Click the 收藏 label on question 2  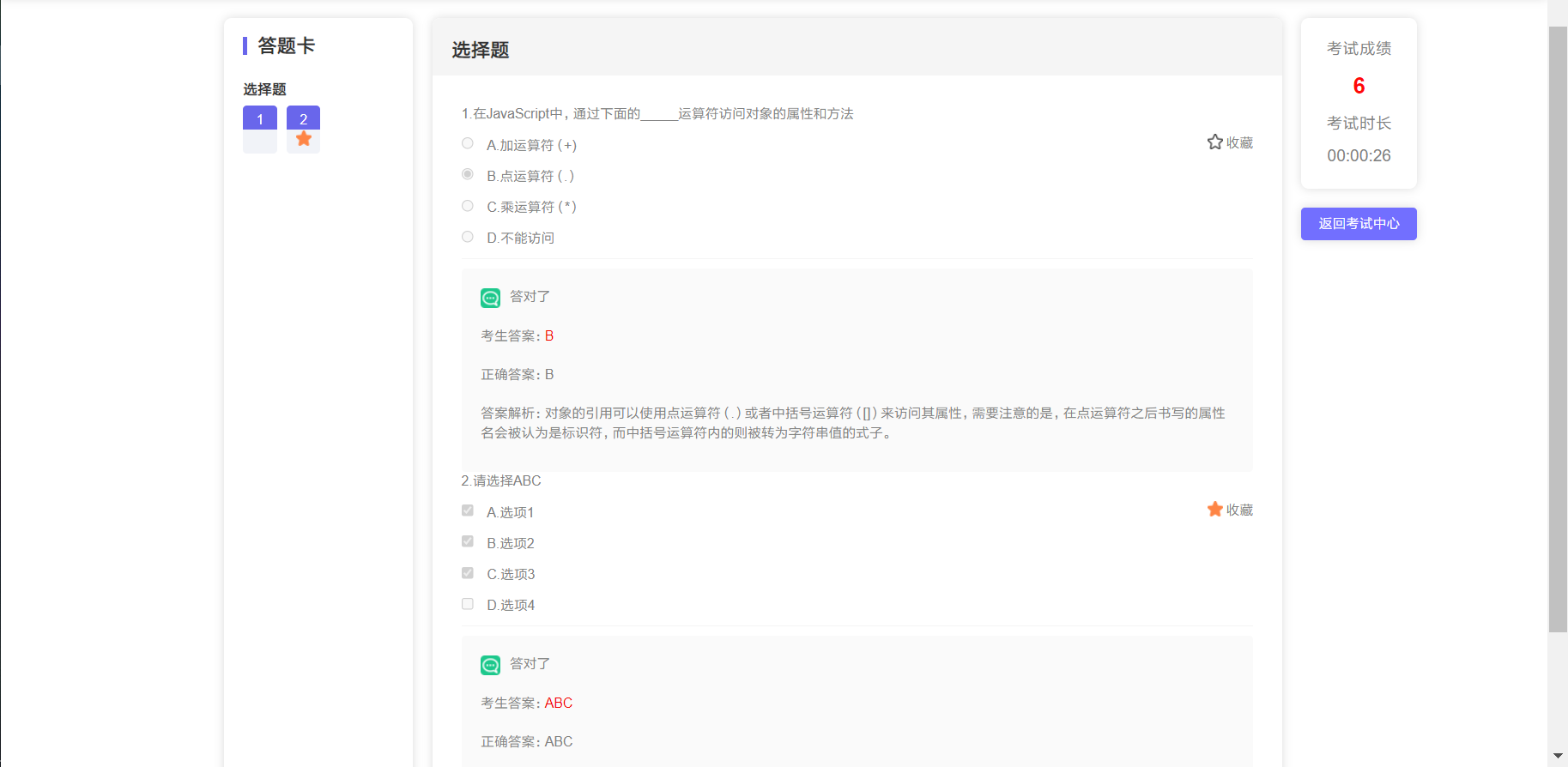click(x=1239, y=510)
